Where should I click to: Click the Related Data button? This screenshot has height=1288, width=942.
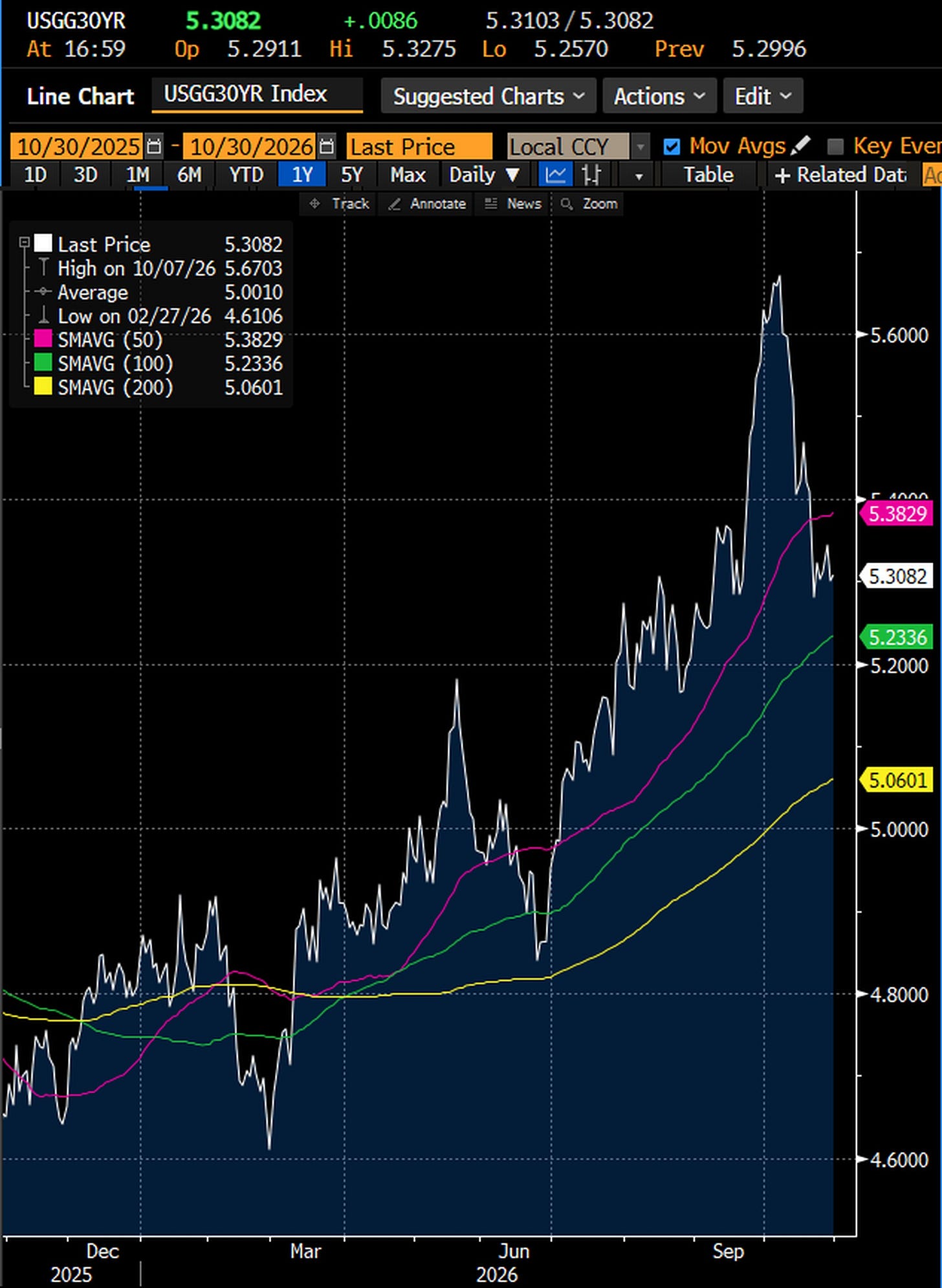(841, 175)
